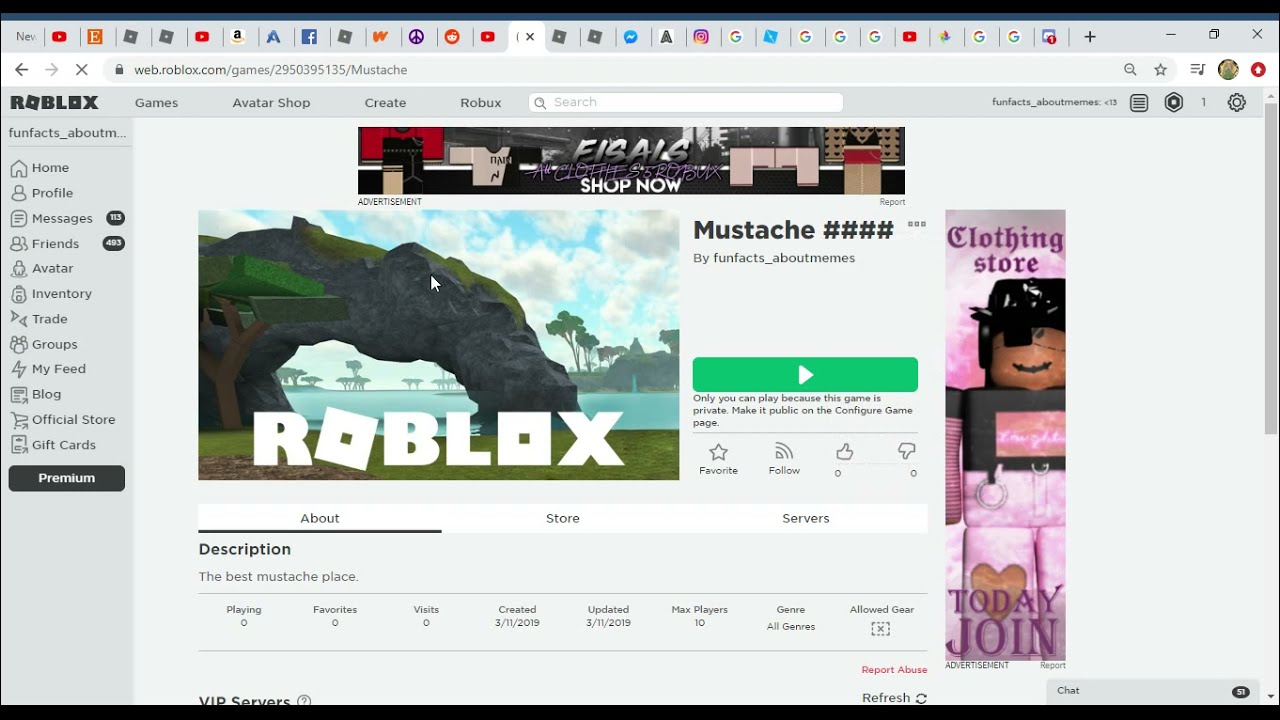Click the page vertical scrollbar
Screen dimensions: 1280x720
(x=1271, y=270)
